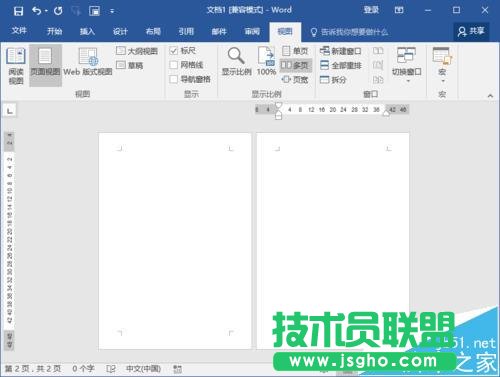Click inside the left blank page
Screen dimensions: 500x377
175,241
